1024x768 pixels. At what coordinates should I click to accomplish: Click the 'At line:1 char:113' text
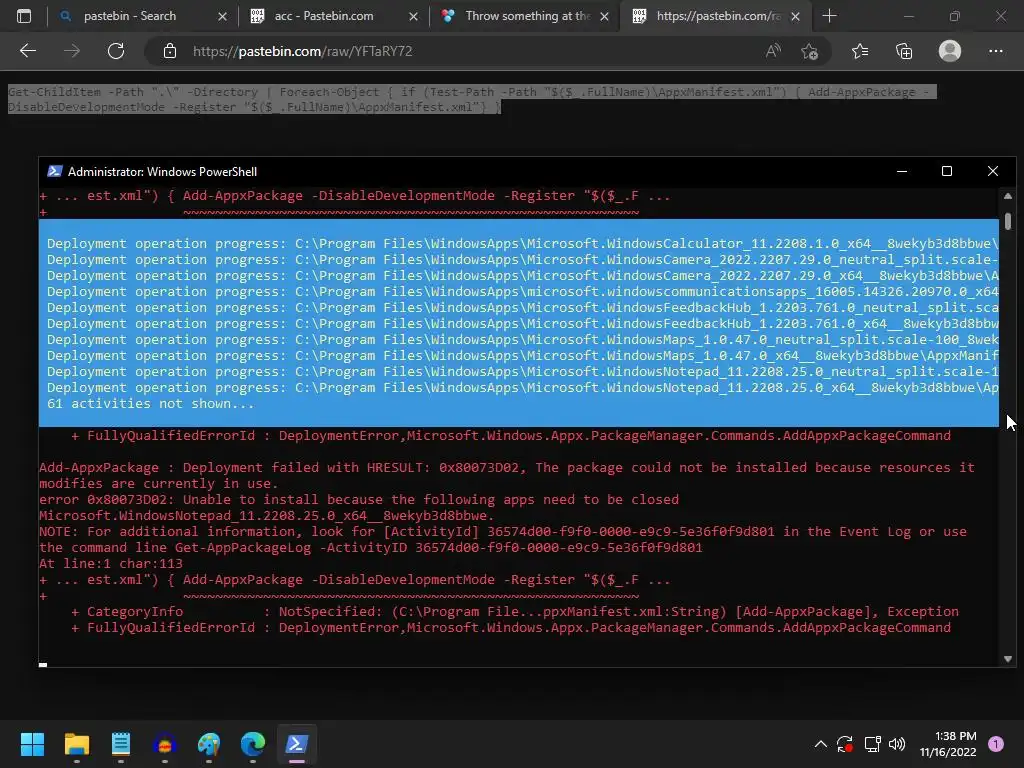coord(110,564)
